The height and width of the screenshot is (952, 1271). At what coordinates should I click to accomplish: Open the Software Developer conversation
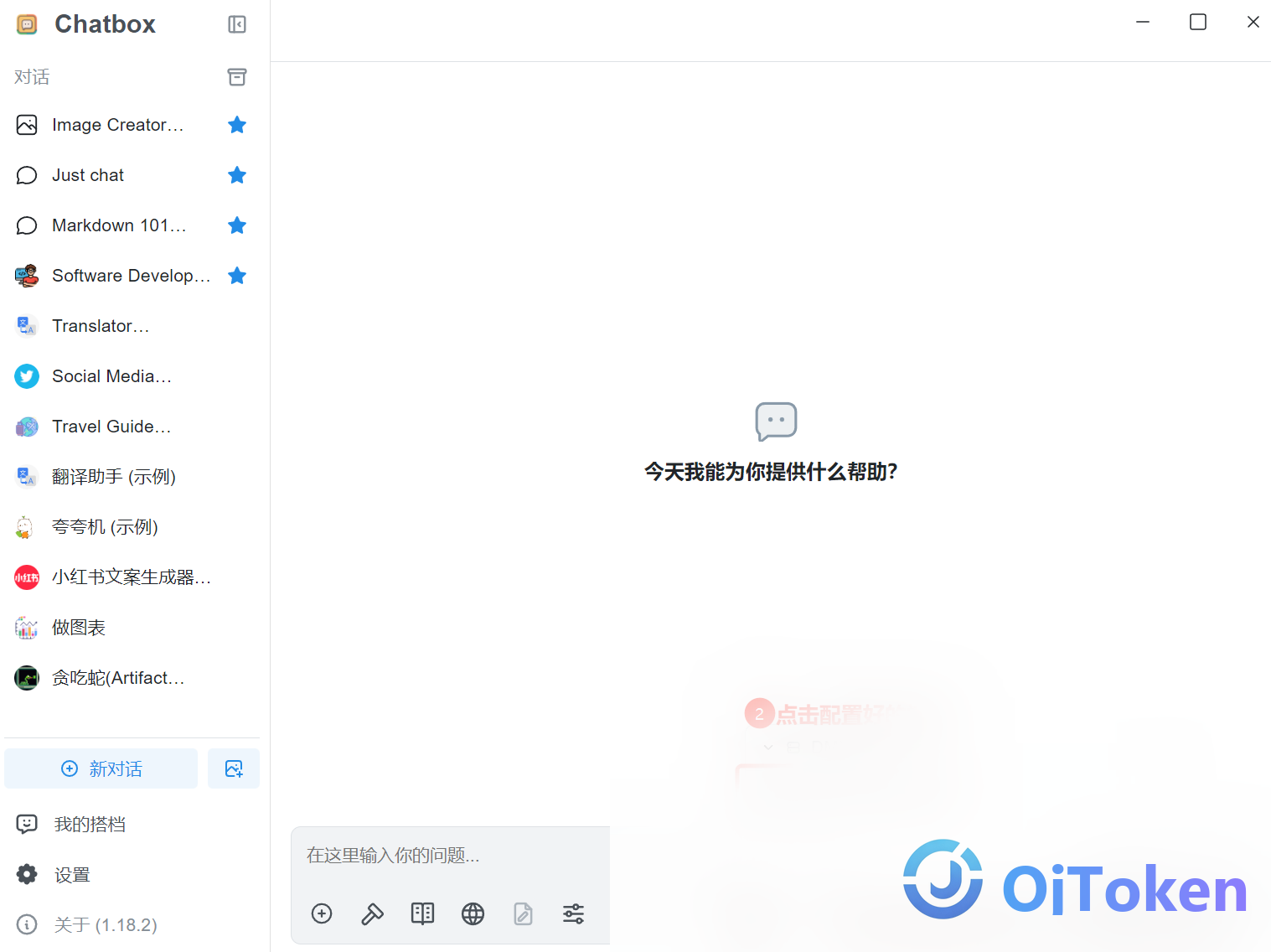pyautogui.click(x=132, y=276)
